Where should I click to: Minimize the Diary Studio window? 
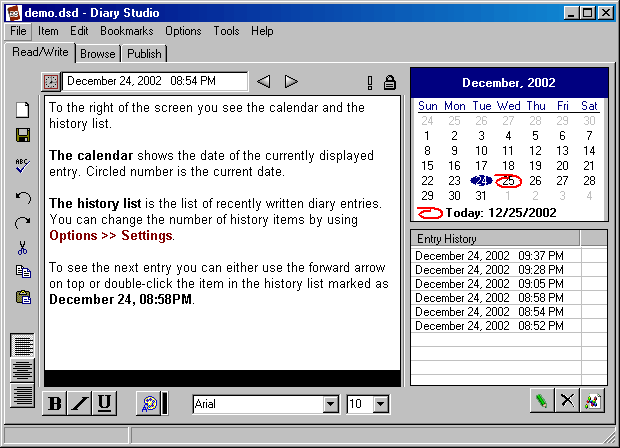pos(571,13)
